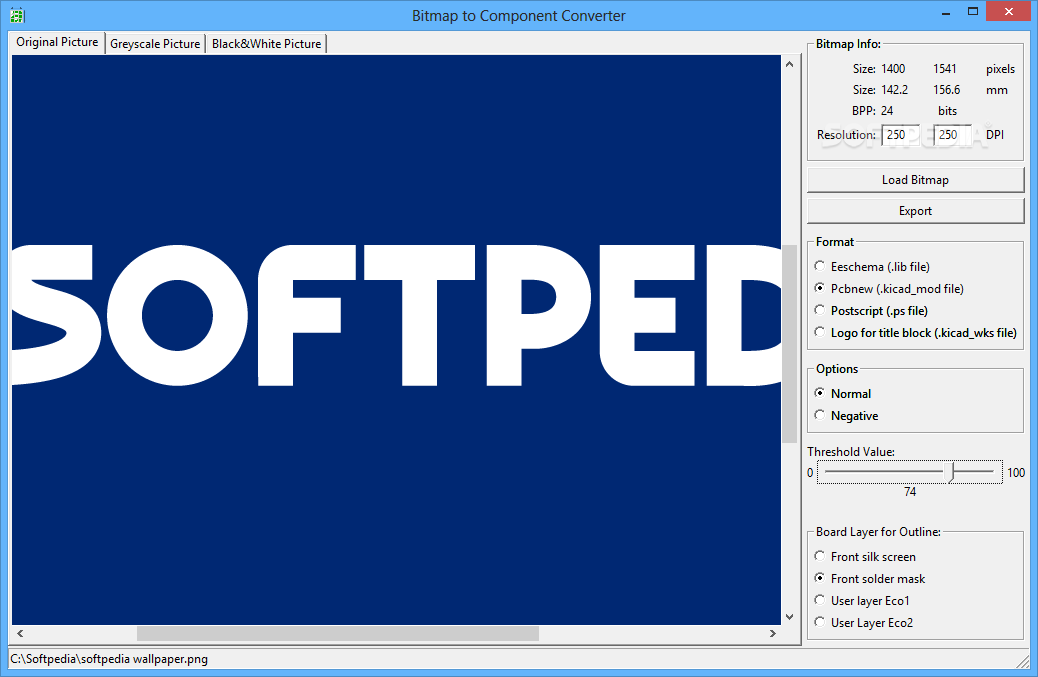This screenshot has height=677, width=1038.
Task: Maximize the converter window
Action: (x=972, y=11)
